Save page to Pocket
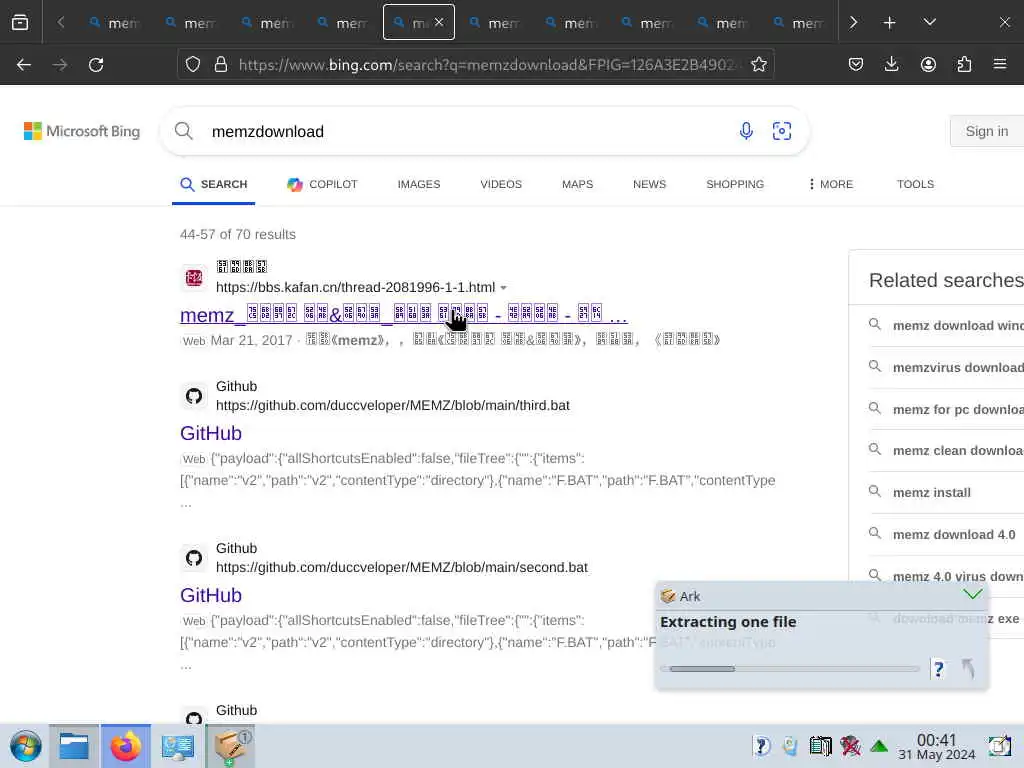This screenshot has height=768, width=1024. point(856,65)
